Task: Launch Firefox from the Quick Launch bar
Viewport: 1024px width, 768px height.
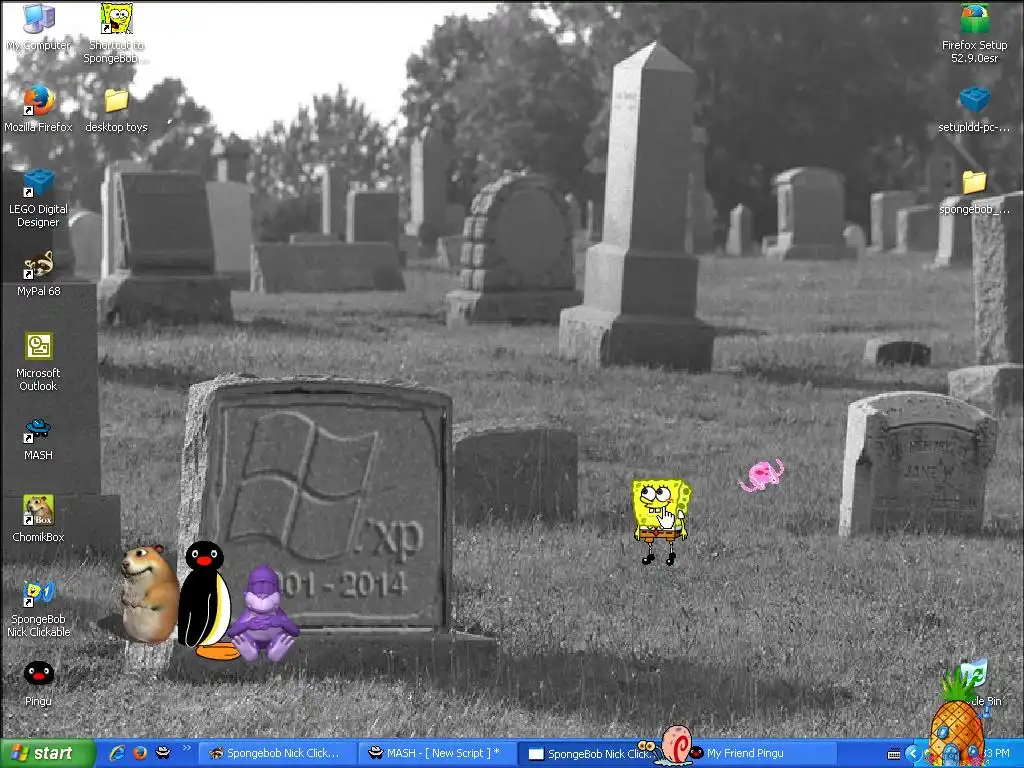Action: point(140,753)
